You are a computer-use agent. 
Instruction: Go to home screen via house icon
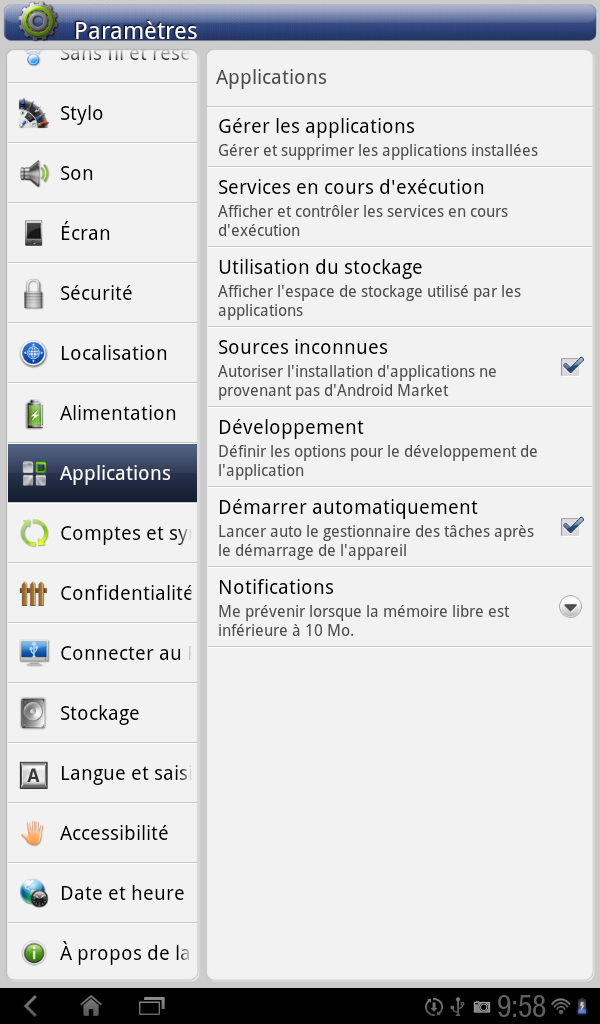(91, 1006)
